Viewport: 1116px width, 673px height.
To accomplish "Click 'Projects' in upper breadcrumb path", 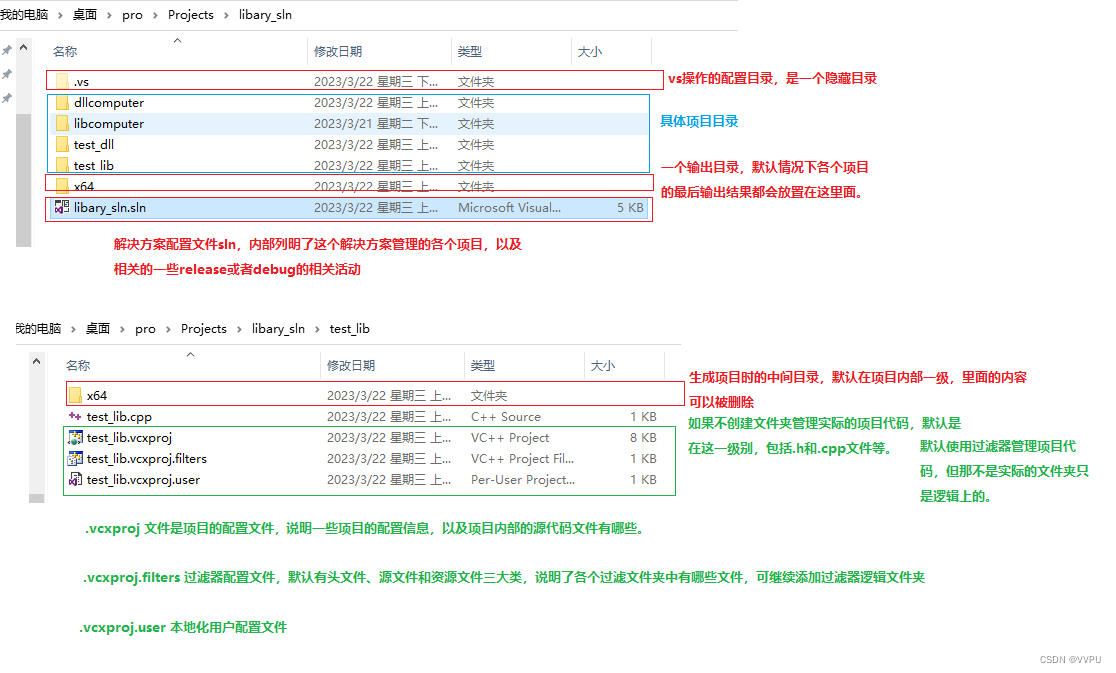I will tap(191, 15).
